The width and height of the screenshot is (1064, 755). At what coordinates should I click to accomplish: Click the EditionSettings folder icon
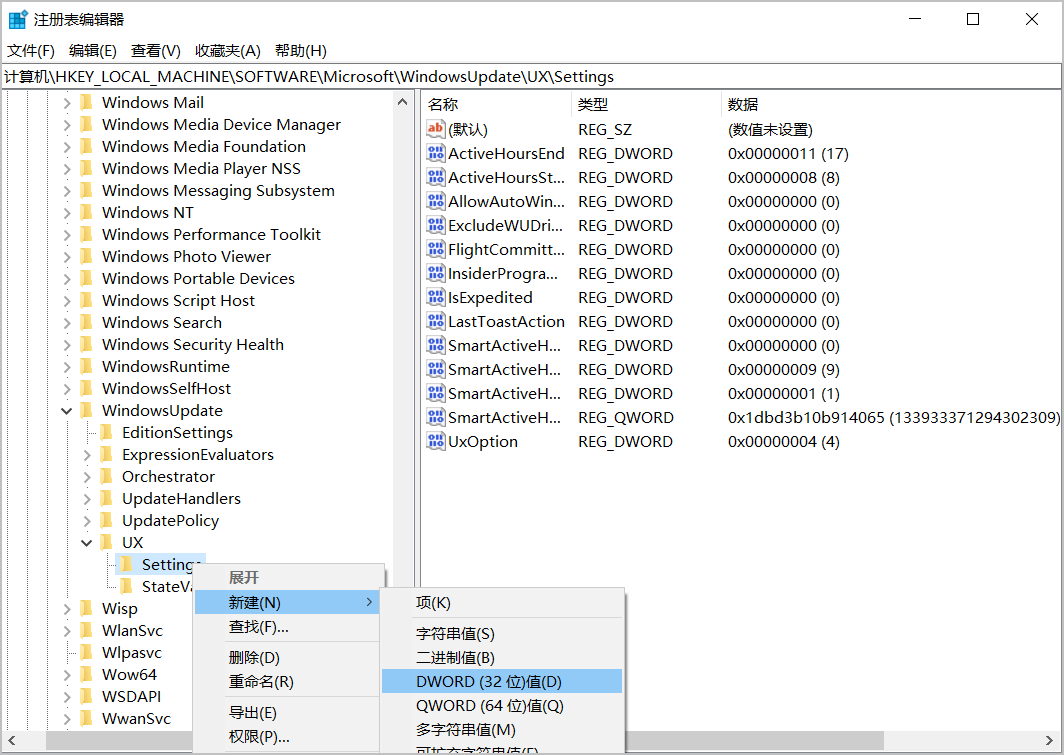point(106,432)
